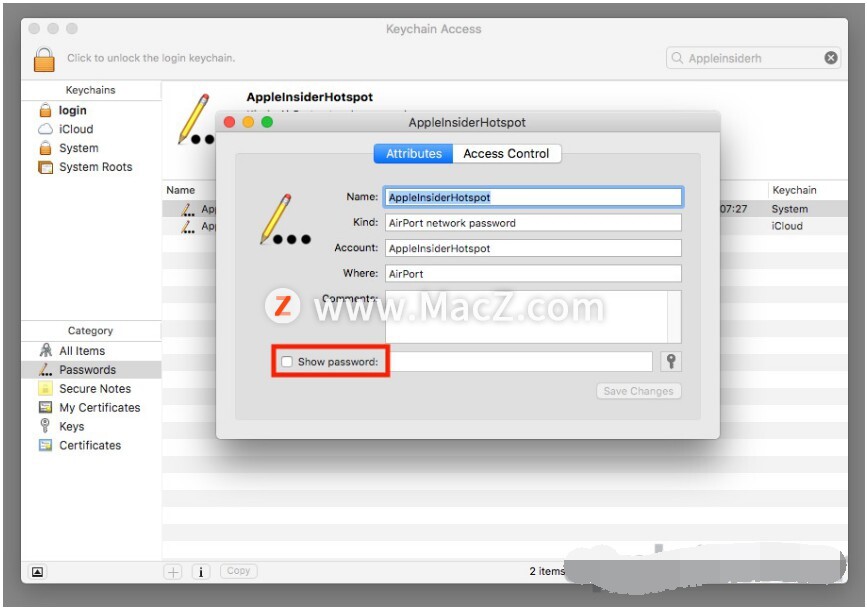This screenshot has width=867, height=611.
Task: Choose the Certificates category
Action: [x=91, y=445]
